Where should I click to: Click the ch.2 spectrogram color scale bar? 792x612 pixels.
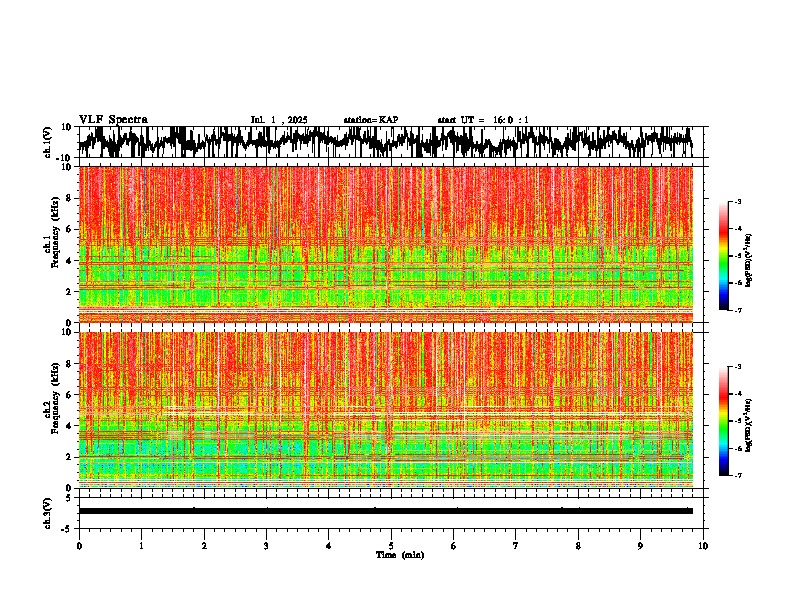[x=723, y=421]
